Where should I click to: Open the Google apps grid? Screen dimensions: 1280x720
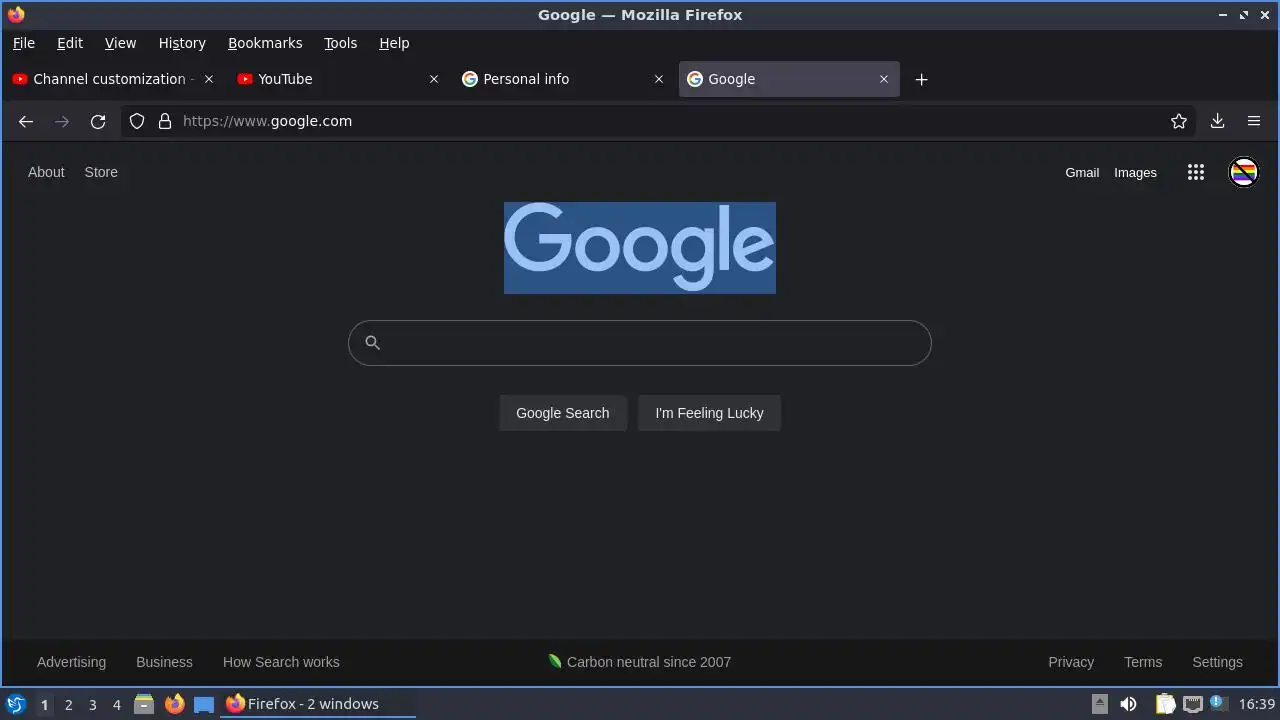[1196, 172]
